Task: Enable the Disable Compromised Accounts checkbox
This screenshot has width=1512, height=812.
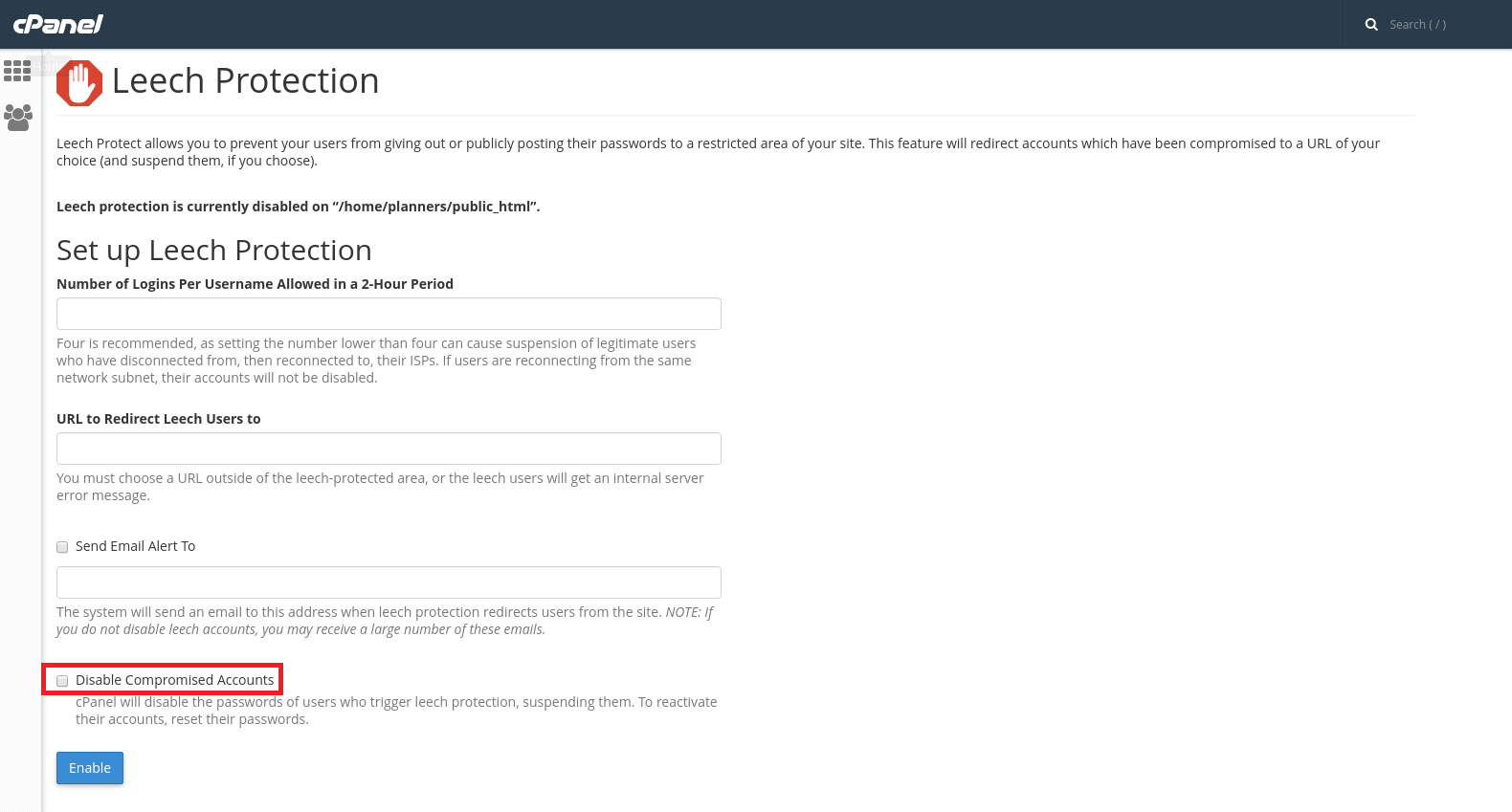Action: [62, 681]
